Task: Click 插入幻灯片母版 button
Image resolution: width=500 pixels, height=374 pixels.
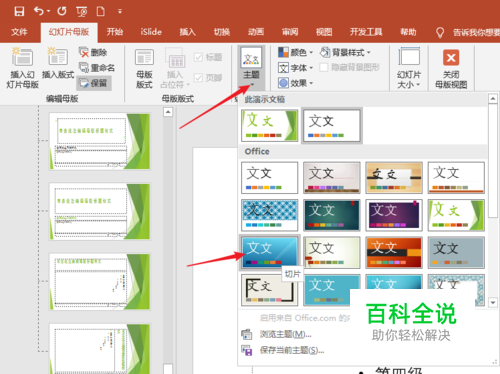Action: click(22, 68)
